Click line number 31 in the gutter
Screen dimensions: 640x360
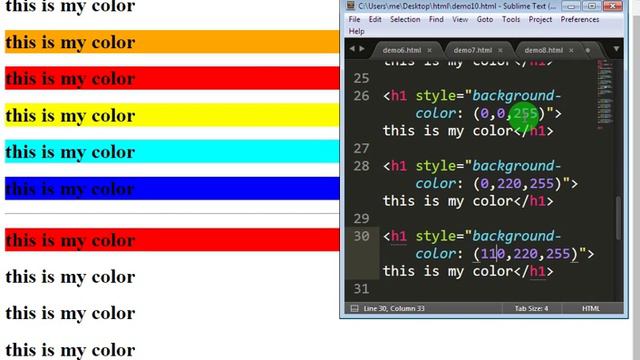(361, 289)
